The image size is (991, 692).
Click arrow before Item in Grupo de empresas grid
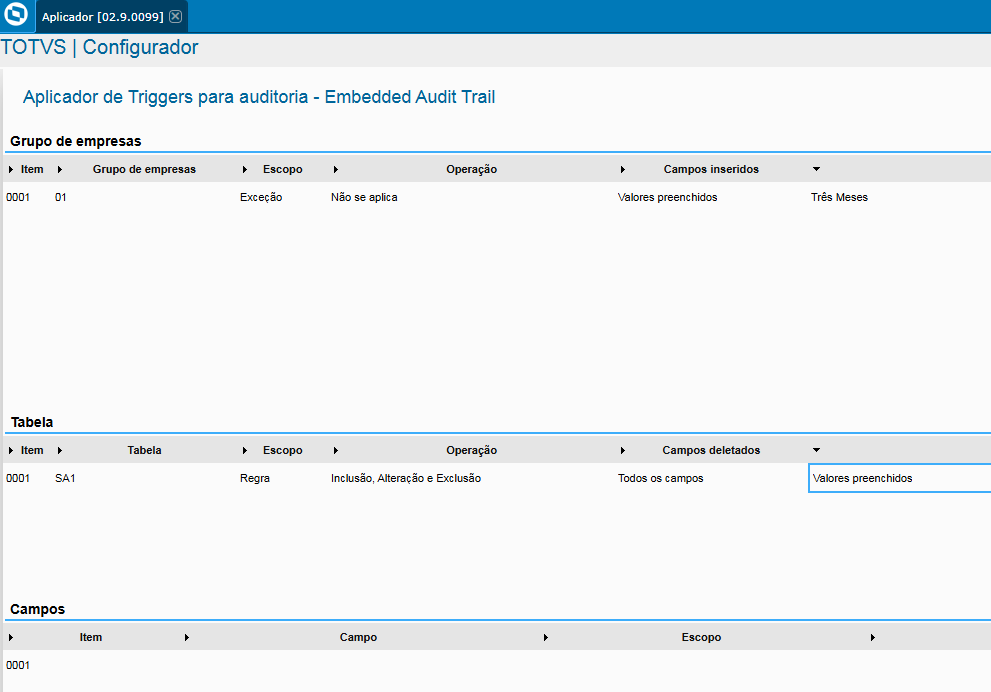(x=11, y=169)
